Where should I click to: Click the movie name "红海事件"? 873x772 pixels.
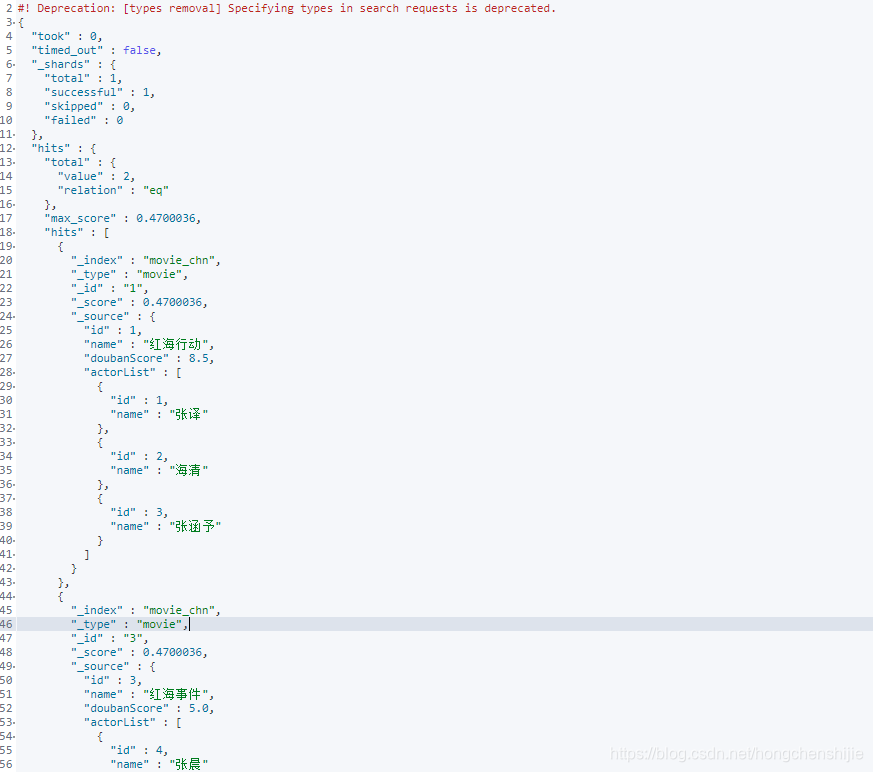tap(175, 695)
